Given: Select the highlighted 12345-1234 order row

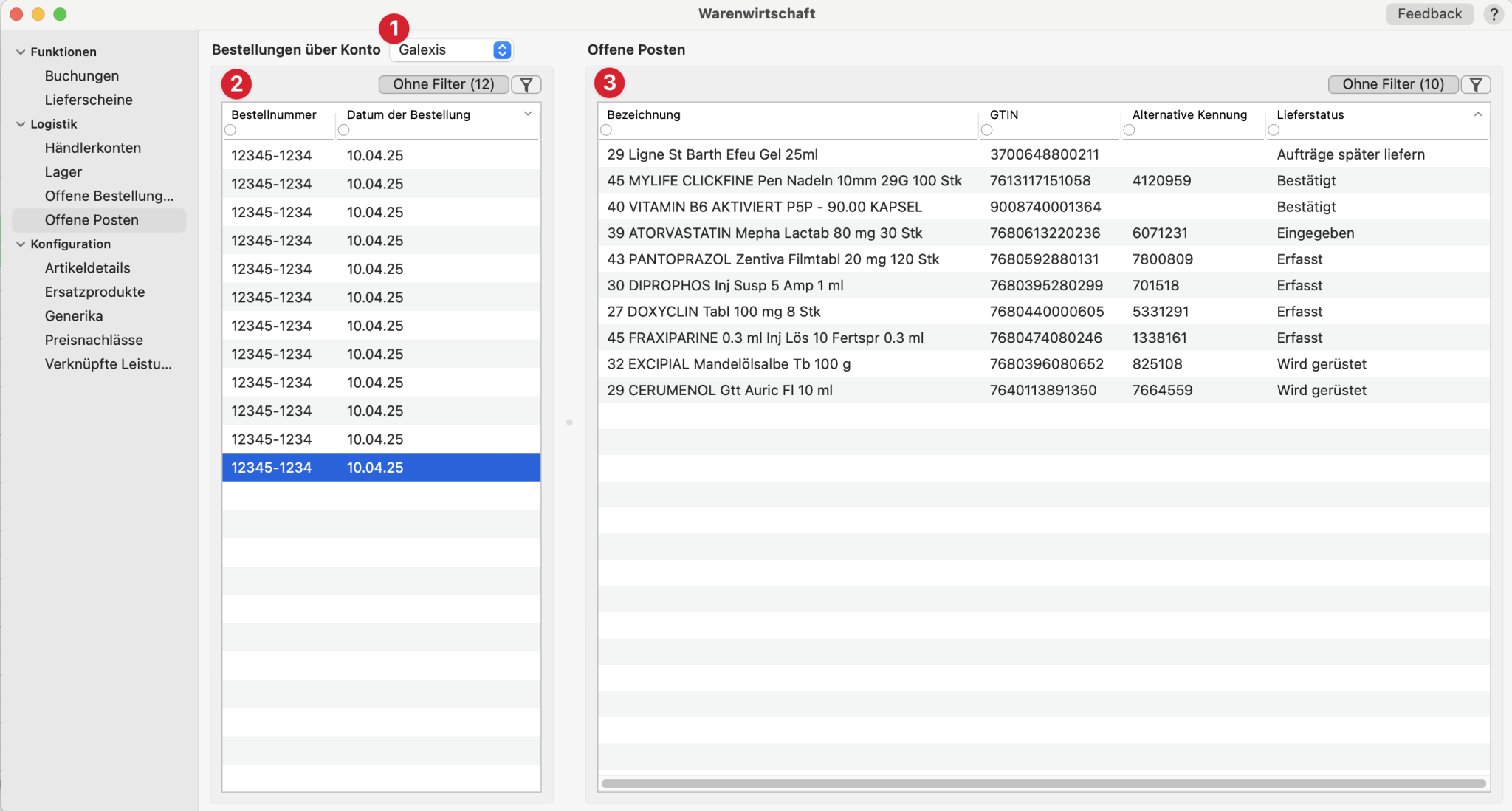Looking at the screenshot, I should click(x=382, y=468).
